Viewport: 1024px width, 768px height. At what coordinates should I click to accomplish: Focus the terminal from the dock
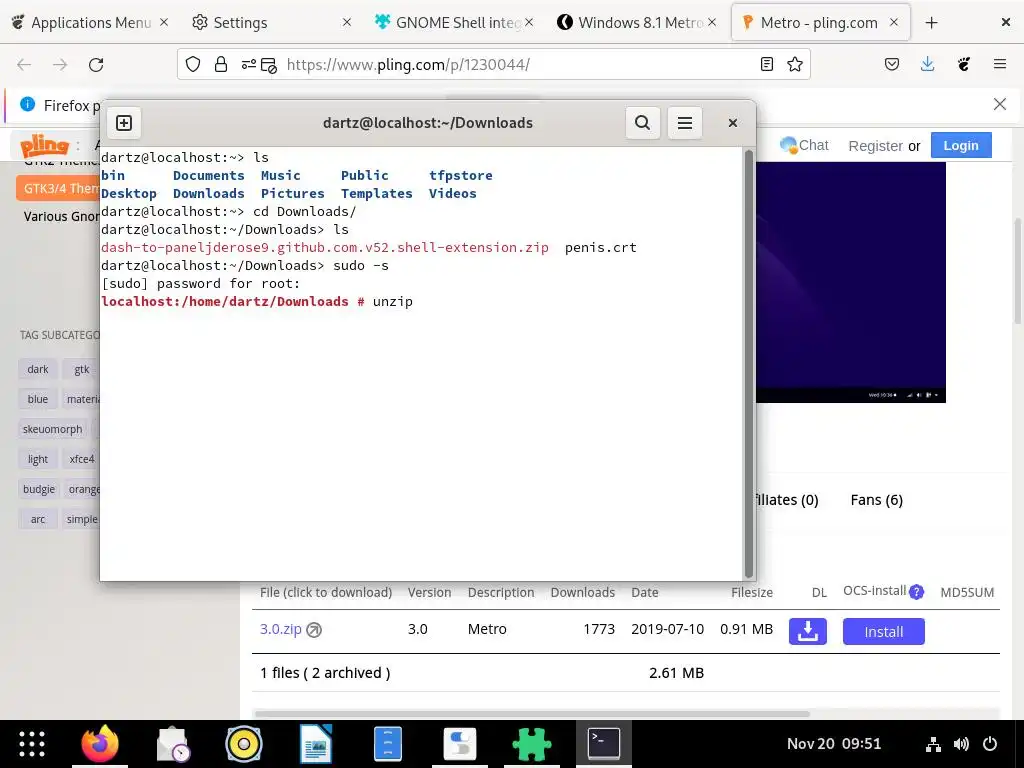point(604,744)
